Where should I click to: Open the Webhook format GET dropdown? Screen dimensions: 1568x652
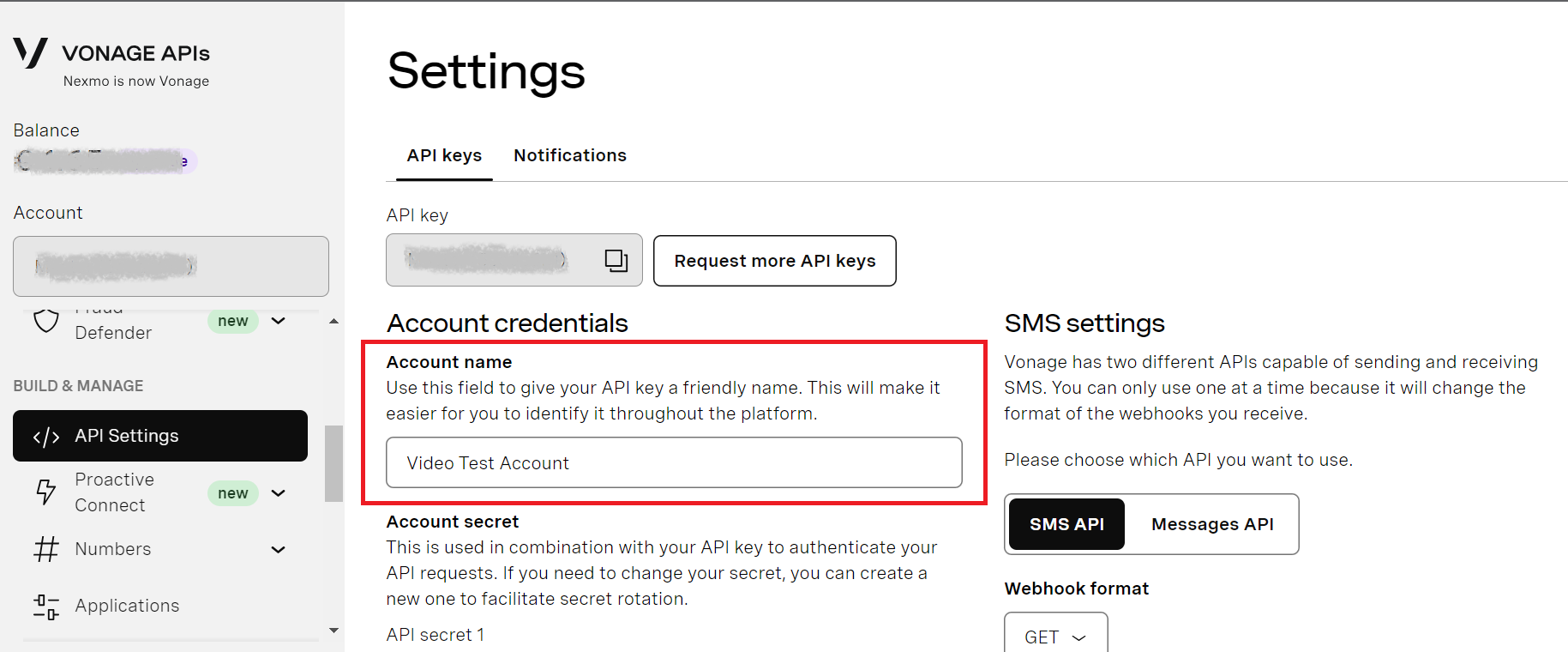point(1055,637)
